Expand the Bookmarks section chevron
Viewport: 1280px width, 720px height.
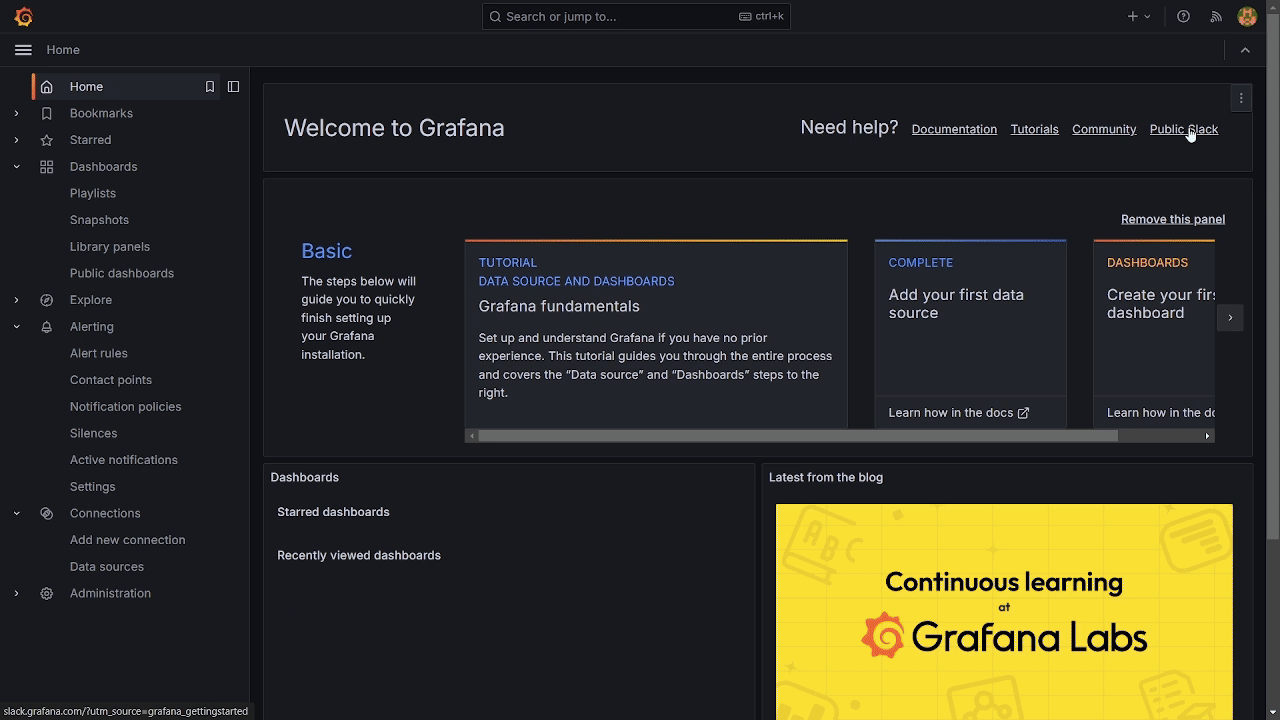(16, 113)
